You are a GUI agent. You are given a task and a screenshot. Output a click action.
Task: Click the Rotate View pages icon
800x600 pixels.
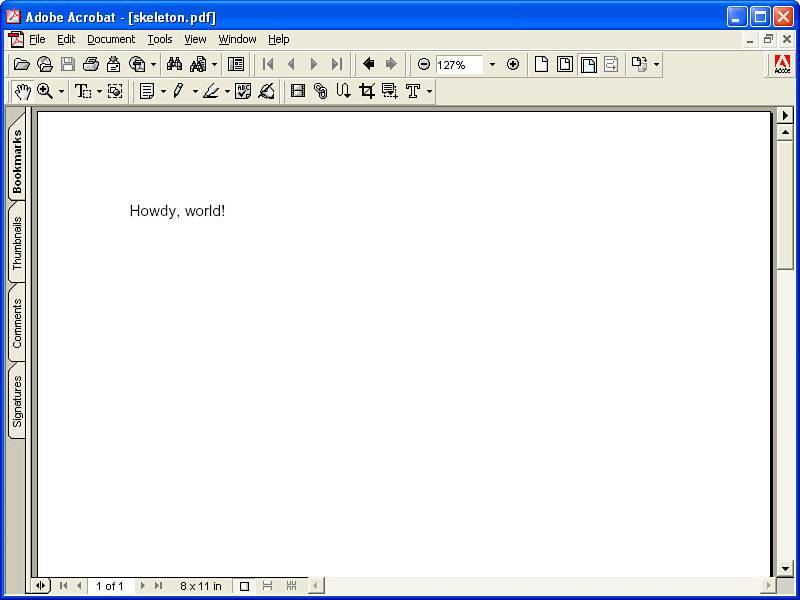point(639,64)
